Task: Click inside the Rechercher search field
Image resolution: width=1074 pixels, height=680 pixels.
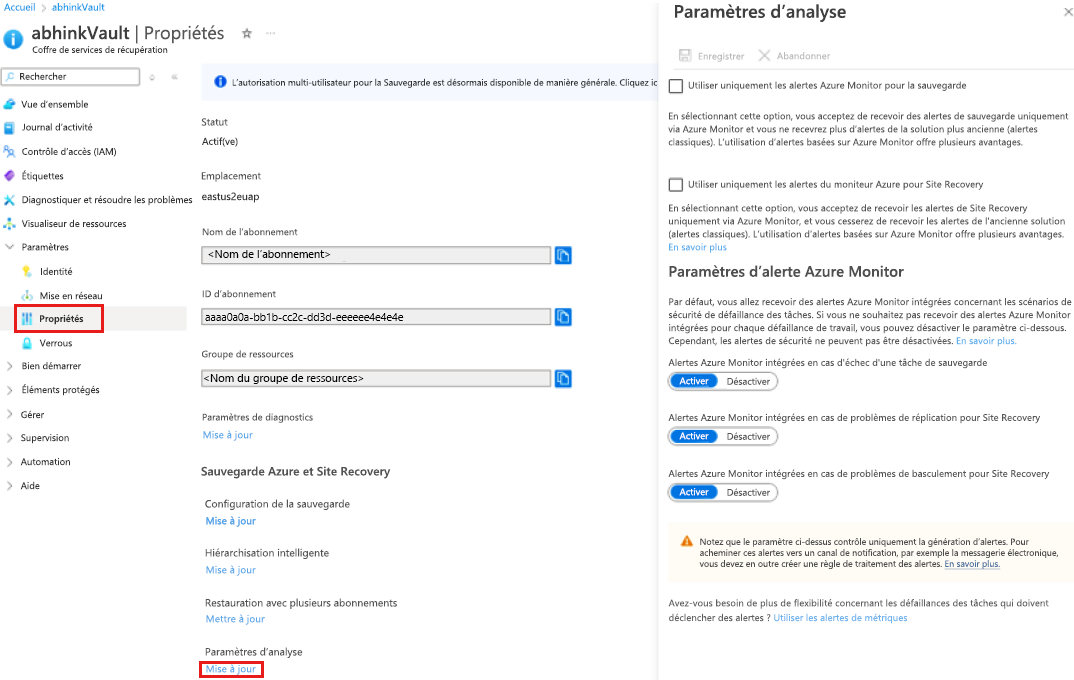Action: pyautogui.click(x=70, y=77)
